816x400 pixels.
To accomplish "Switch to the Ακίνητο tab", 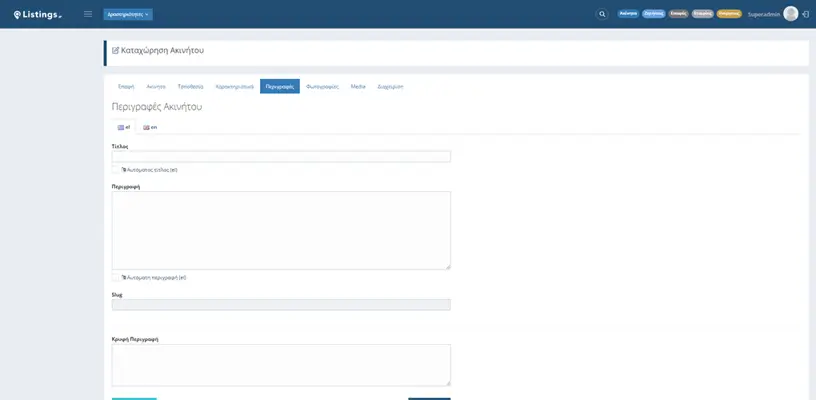I will (x=156, y=86).
